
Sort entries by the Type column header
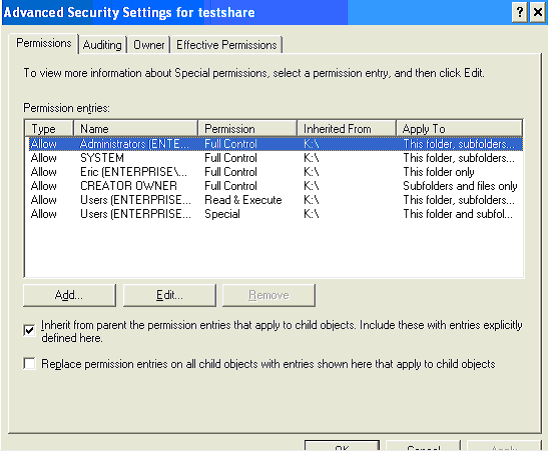49,128
